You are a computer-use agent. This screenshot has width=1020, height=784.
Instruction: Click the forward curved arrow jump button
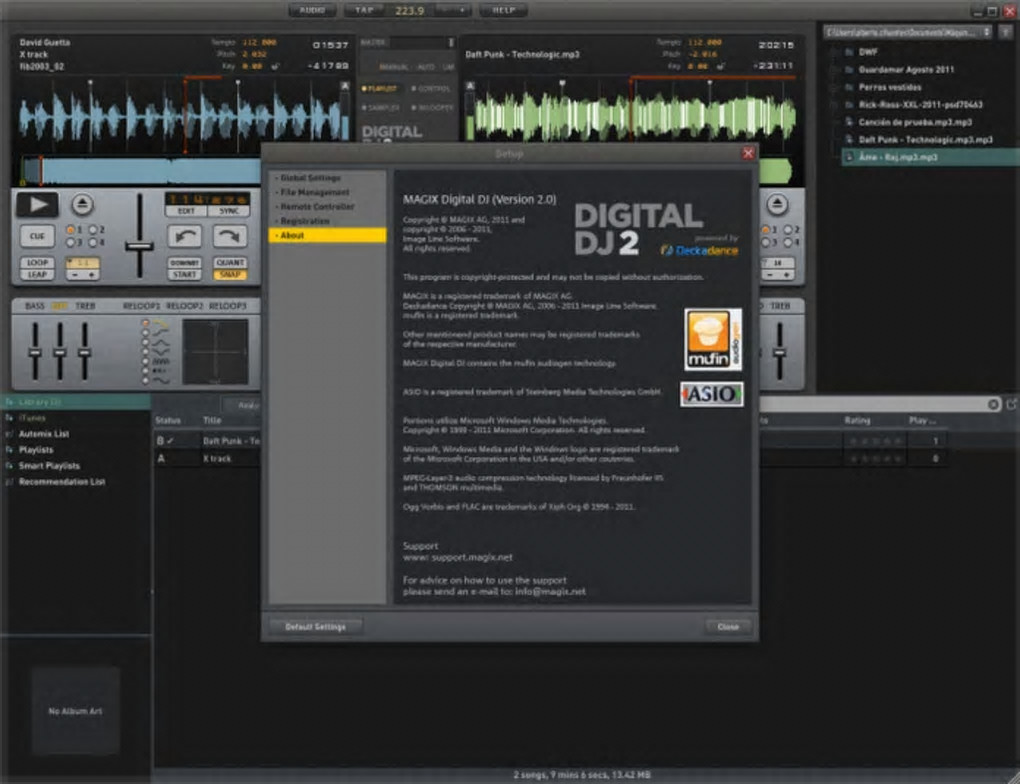tap(230, 236)
